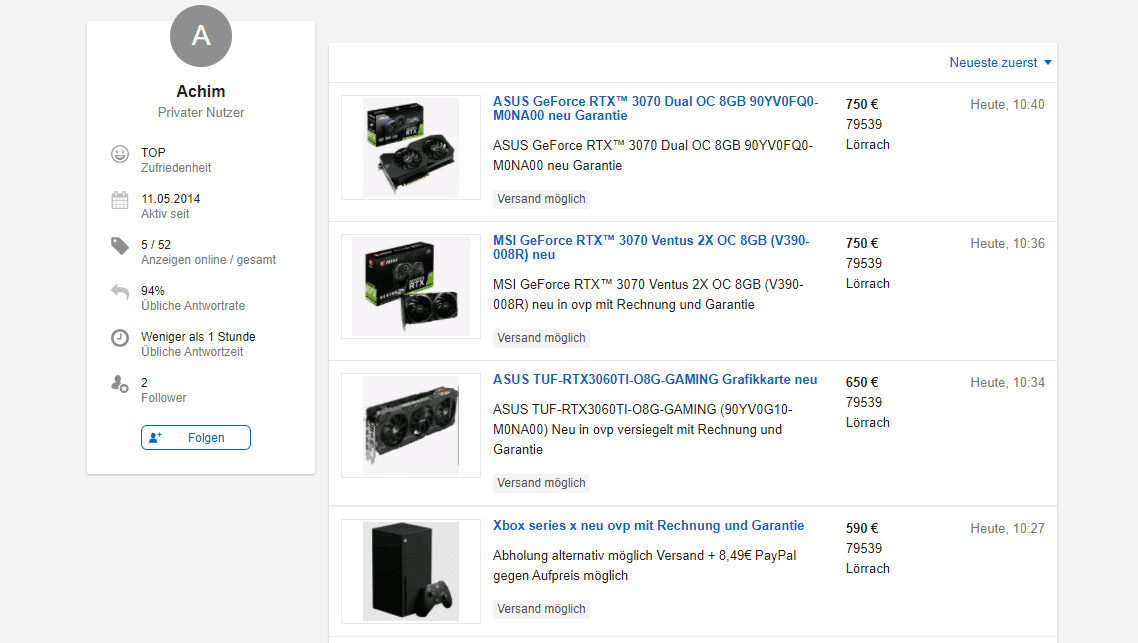Viewport: 1138px width, 643px height.
Task: Follow Achim with the Folgen button
Action: point(196,438)
